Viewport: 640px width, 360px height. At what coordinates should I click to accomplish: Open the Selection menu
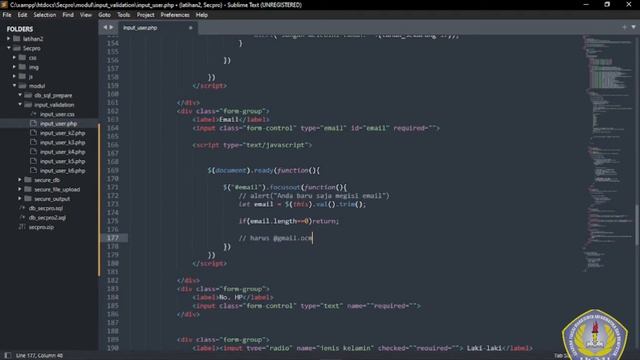tap(44, 15)
